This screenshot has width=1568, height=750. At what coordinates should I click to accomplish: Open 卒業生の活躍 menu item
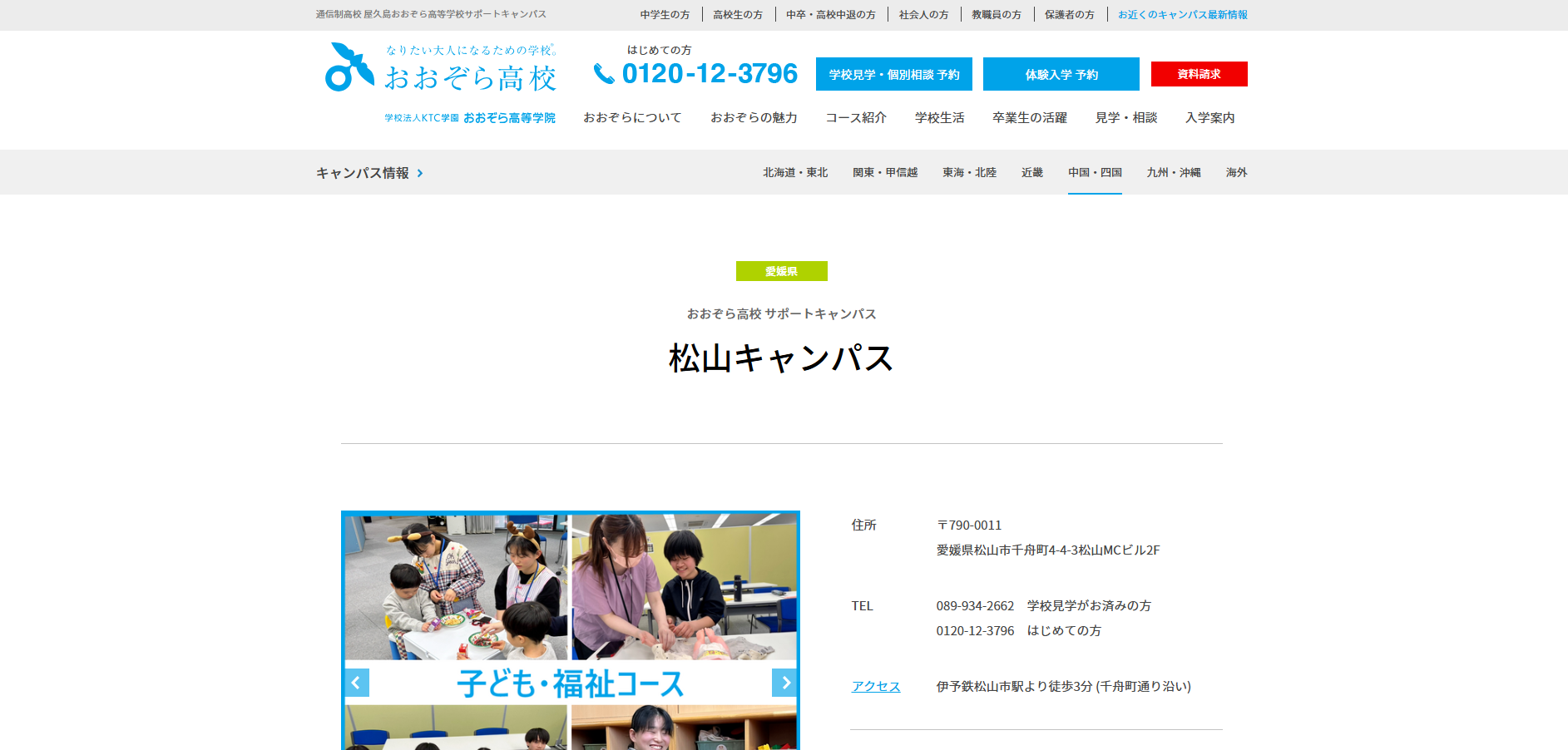(1029, 118)
